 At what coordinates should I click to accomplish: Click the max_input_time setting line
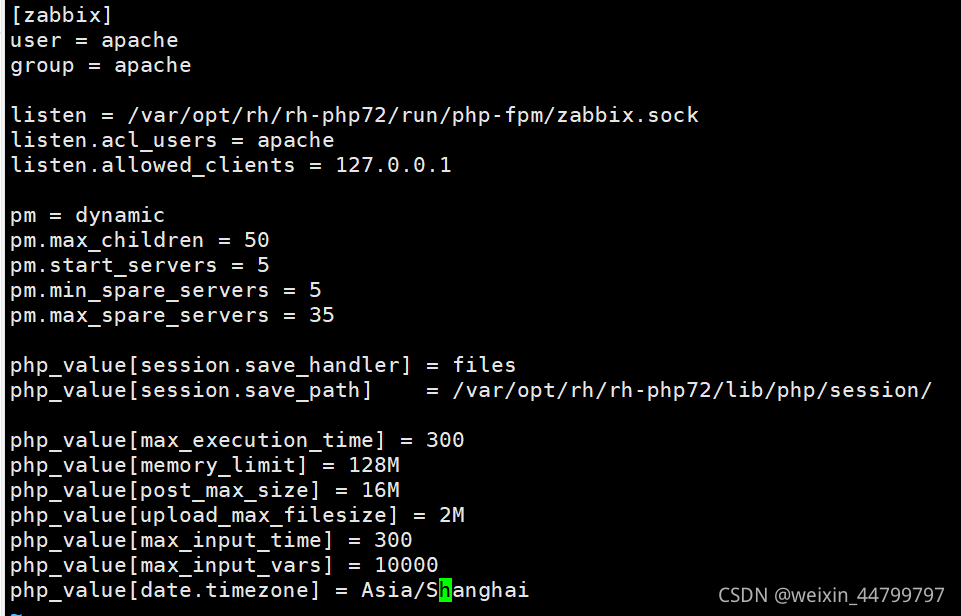(x=211, y=540)
